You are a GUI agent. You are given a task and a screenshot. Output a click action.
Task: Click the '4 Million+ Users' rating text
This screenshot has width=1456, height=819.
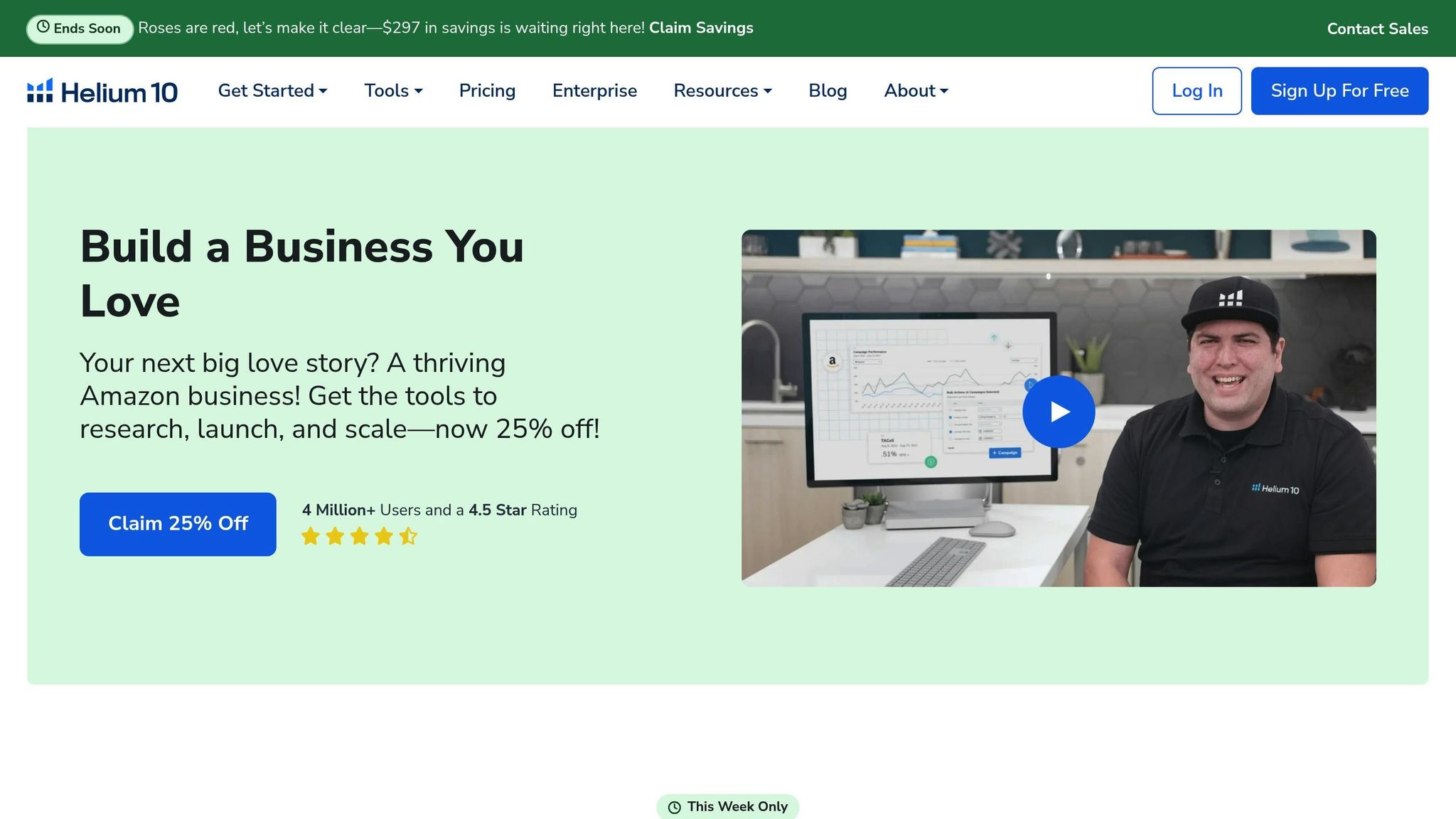point(439,510)
